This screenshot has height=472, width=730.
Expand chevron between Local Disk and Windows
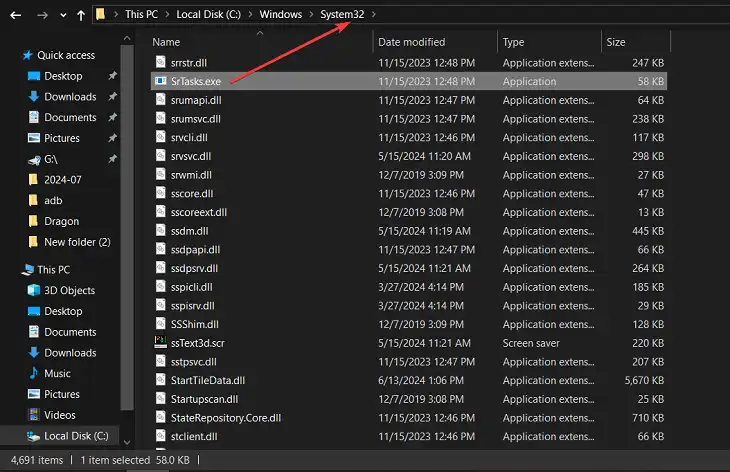pos(250,14)
